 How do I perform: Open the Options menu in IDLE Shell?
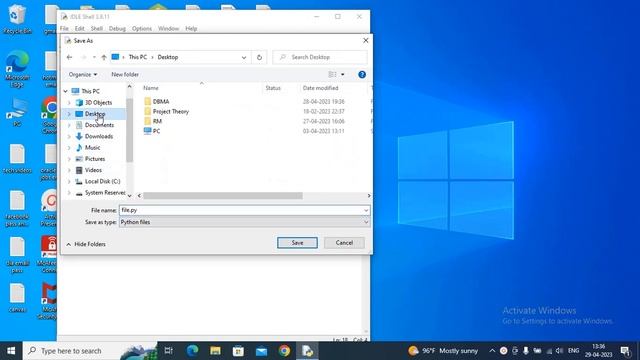[x=142, y=29]
